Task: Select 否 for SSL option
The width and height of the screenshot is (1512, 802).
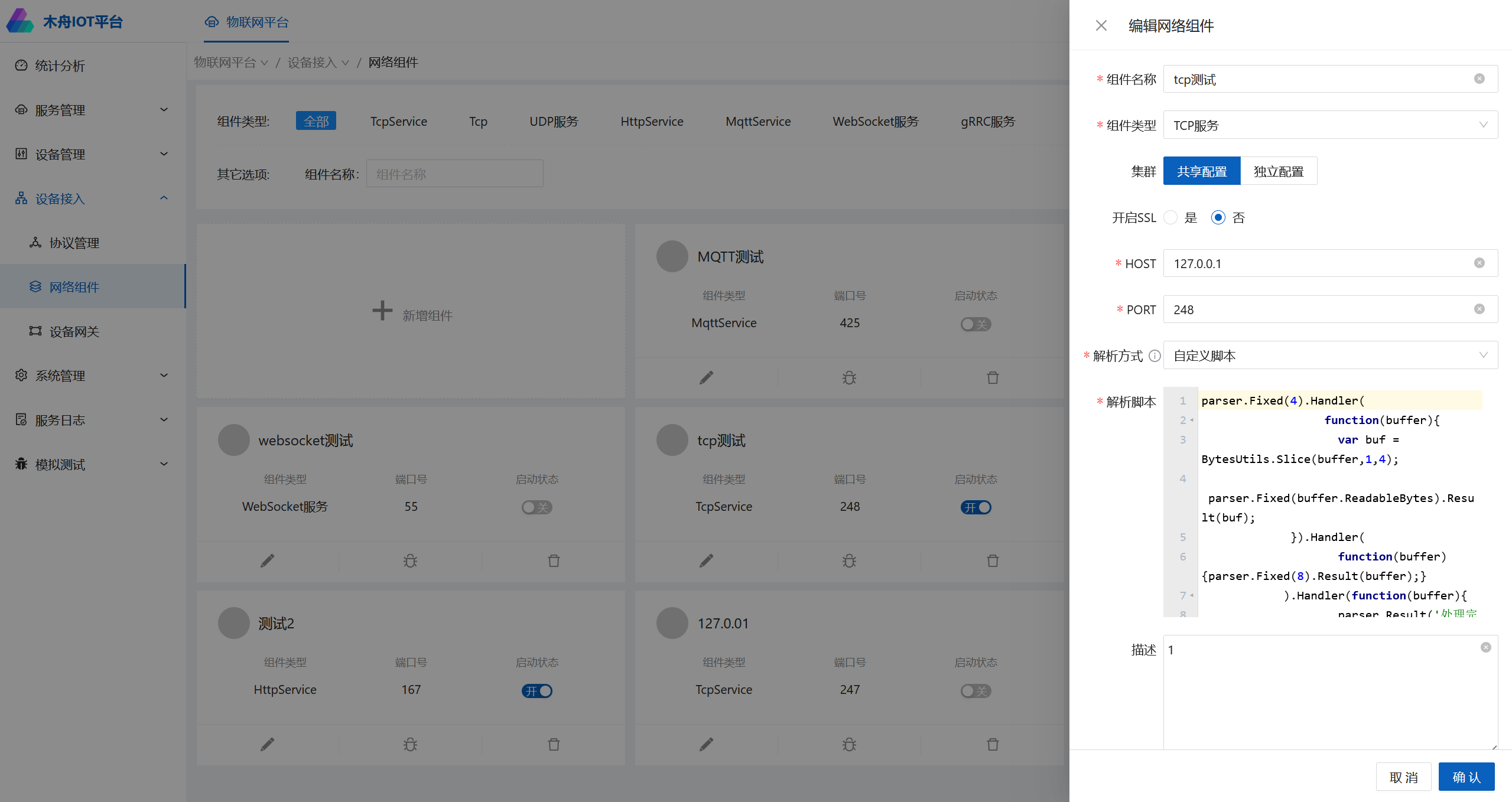Action: click(x=1218, y=217)
